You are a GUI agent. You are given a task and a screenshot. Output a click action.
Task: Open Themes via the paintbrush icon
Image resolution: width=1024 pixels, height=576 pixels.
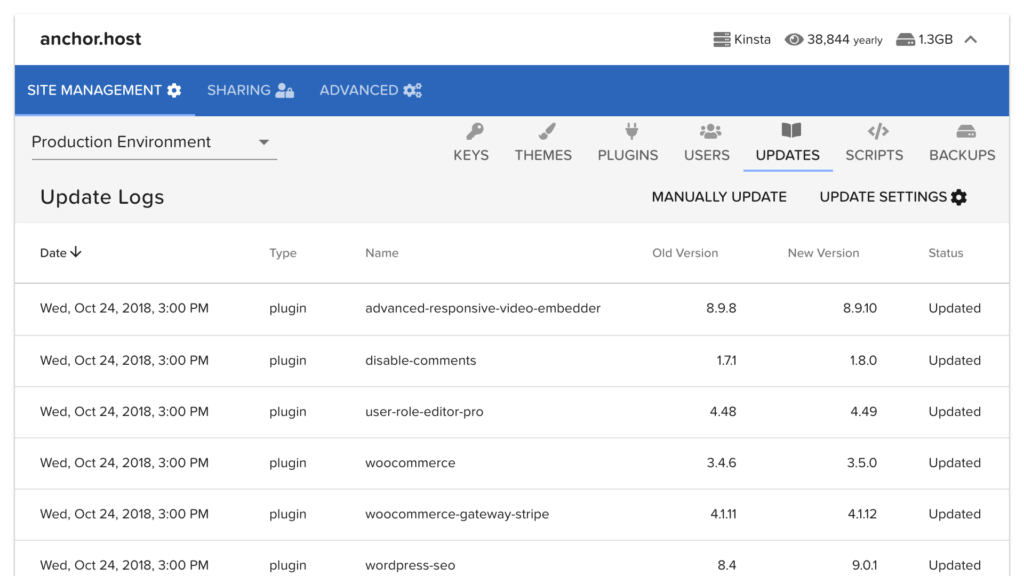click(x=546, y=131)
